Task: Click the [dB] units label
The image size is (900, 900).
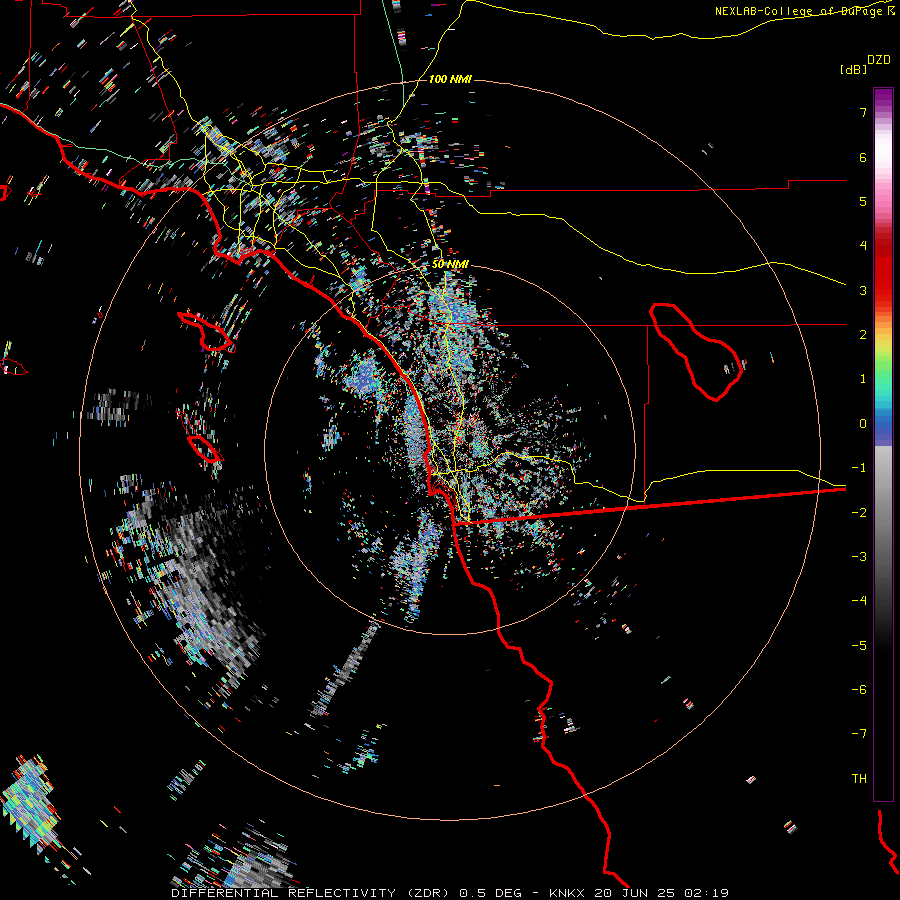Action: click(853, 69)
